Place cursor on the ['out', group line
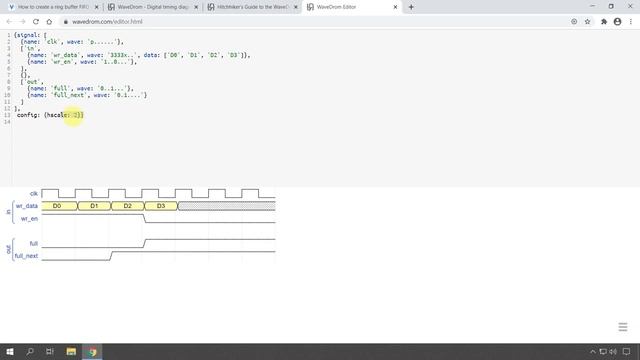The width and height of the screenshot is (640, 360). (x=32, y=82)
